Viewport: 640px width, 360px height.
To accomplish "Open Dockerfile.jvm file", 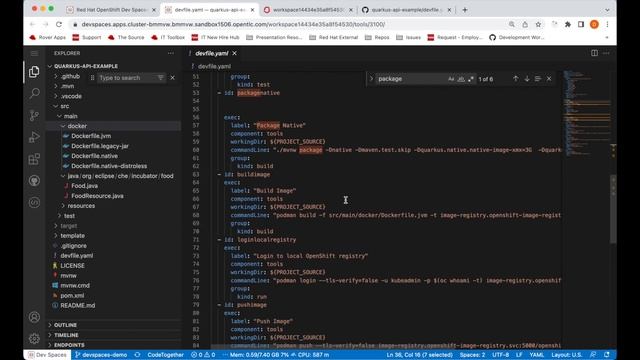I will click(91, 136).
